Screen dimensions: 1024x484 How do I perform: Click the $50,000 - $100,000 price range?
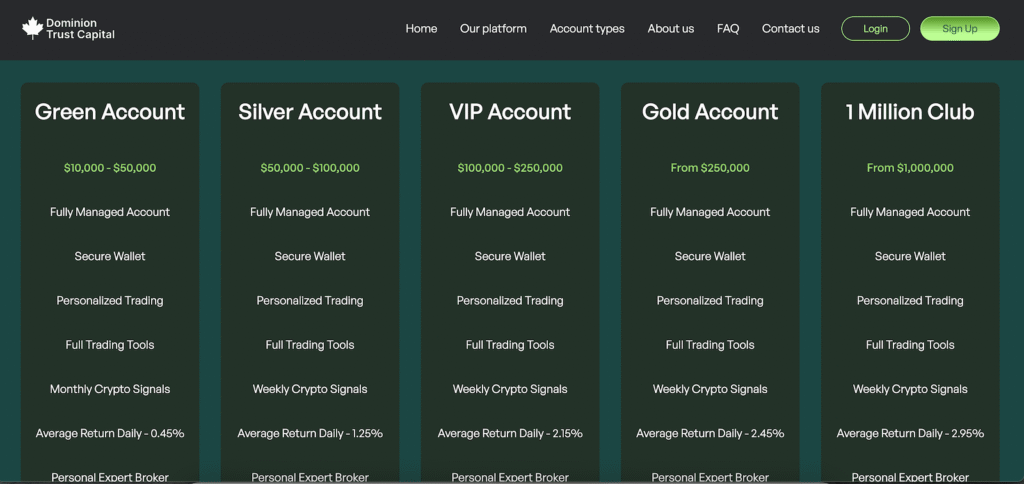(310, 168)
